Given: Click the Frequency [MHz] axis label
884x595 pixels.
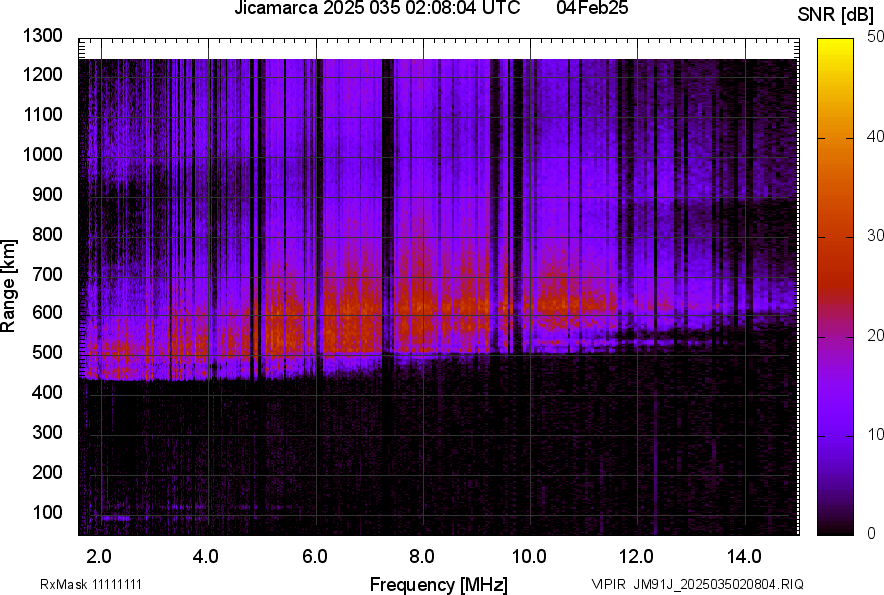Looking at the screenshot, I should pyautogui.click(x=438, y=584).
